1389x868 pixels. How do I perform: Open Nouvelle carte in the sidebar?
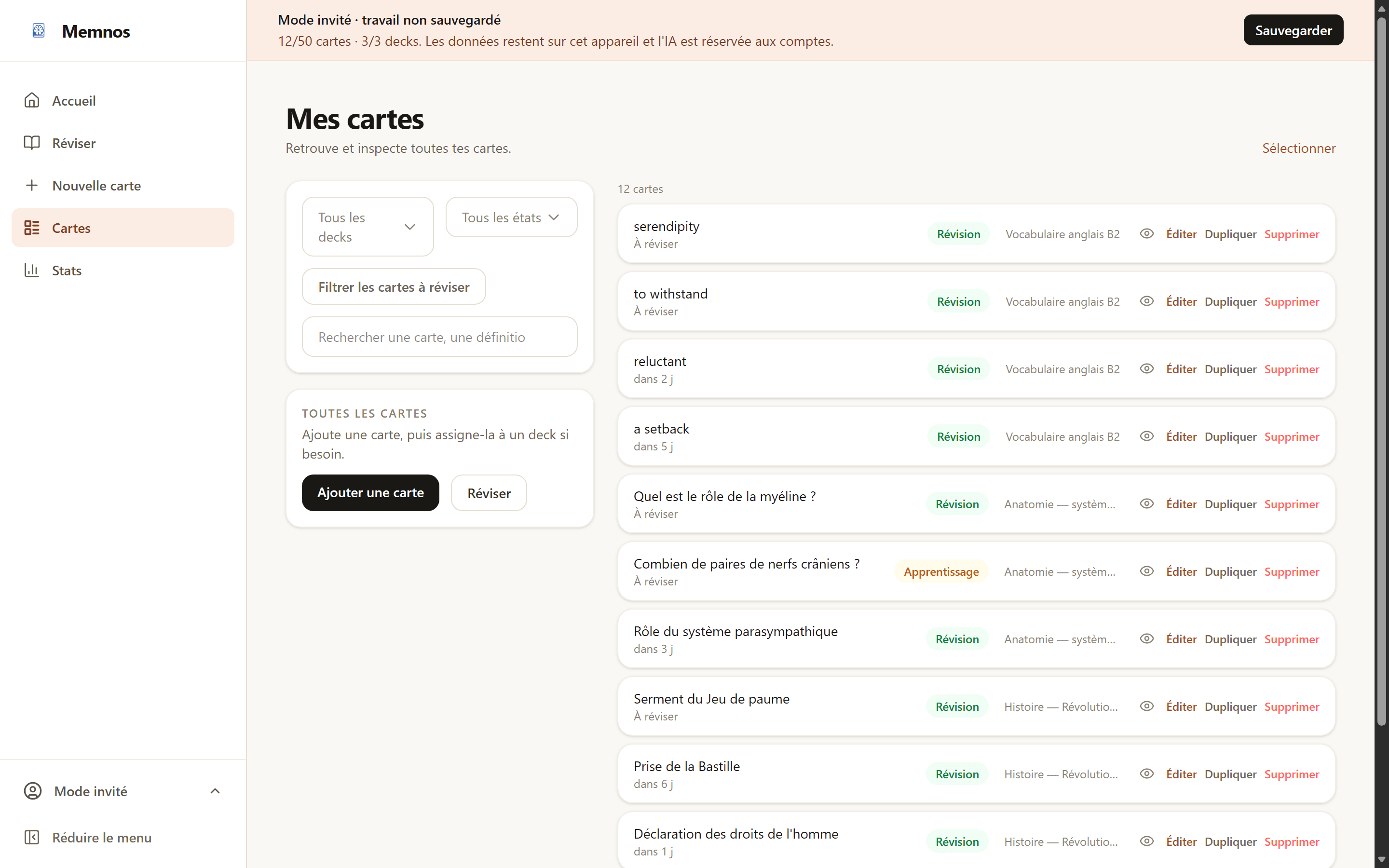[x=123, y=186]
